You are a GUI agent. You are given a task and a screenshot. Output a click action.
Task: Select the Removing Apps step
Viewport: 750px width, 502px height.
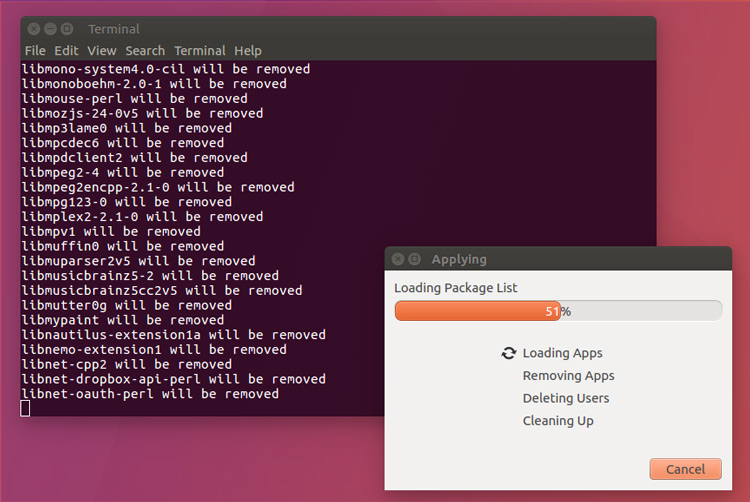point(568,376)
